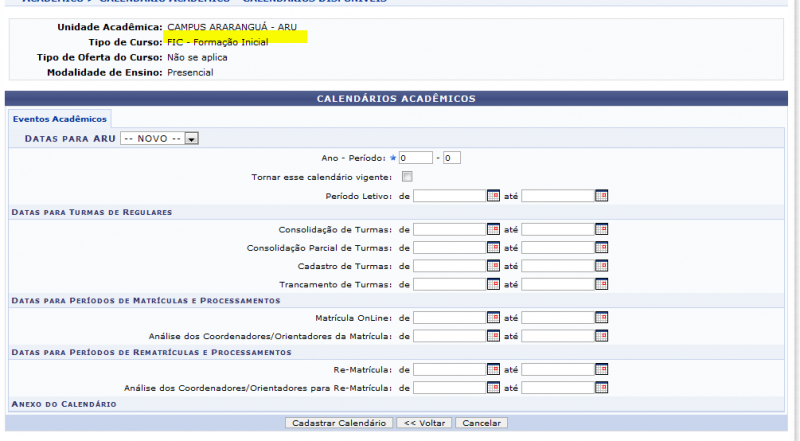Click the Cadastrar Calendário button
The width and height of the screenshot is (800, 441).
coord(338,423)
